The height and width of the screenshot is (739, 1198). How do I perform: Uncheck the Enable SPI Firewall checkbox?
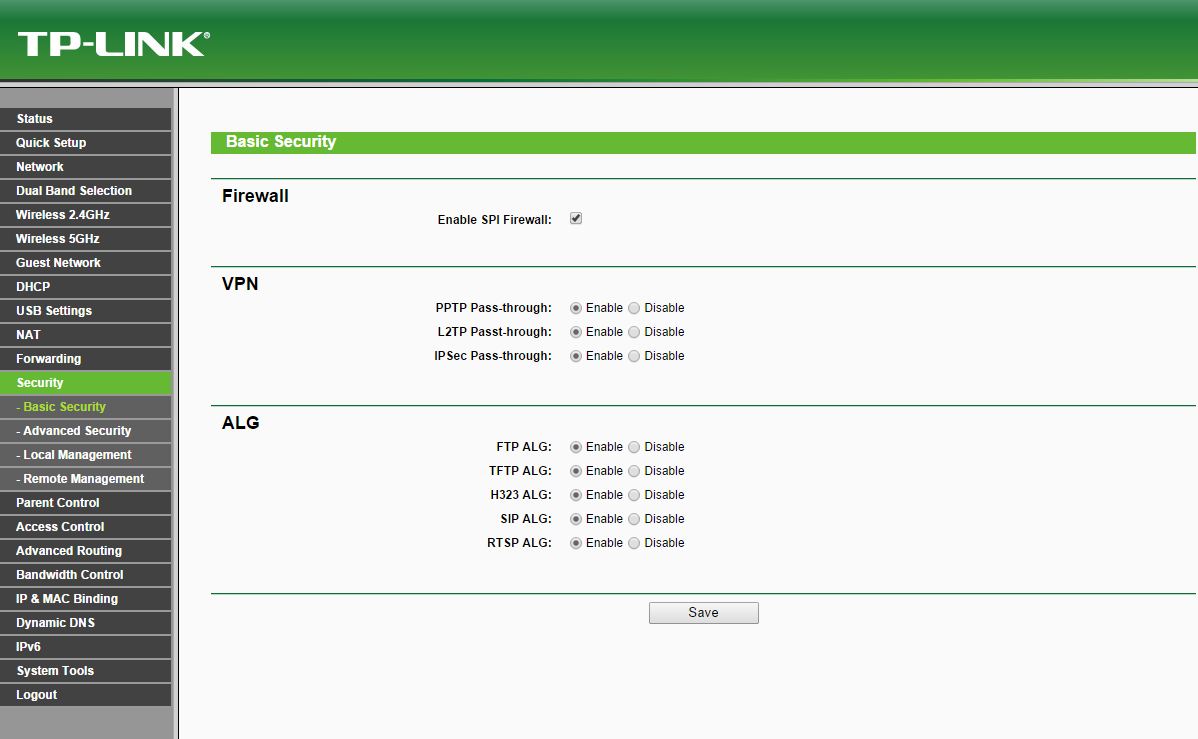576,218
